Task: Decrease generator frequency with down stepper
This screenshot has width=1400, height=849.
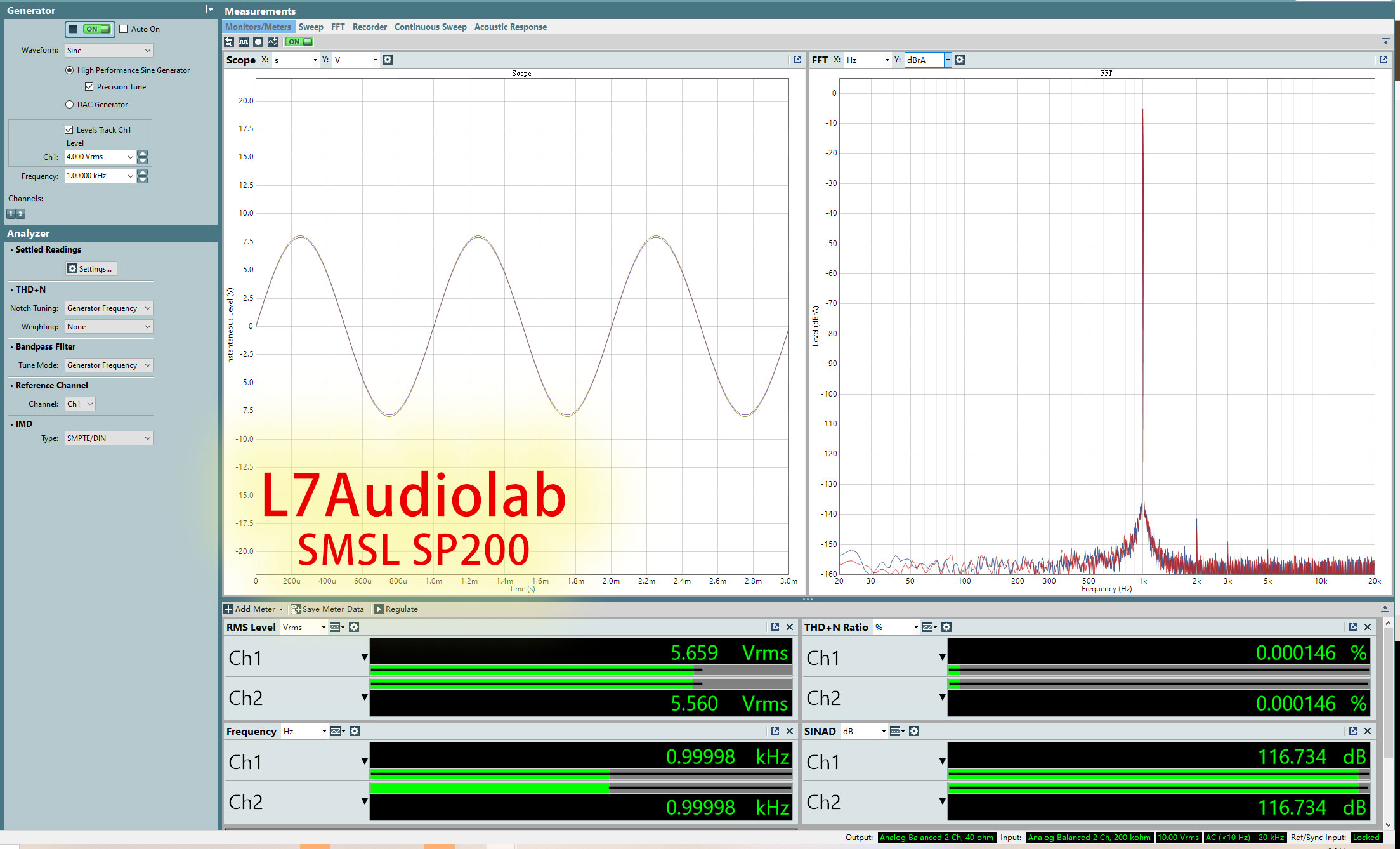Action: [x=143, y=180]
